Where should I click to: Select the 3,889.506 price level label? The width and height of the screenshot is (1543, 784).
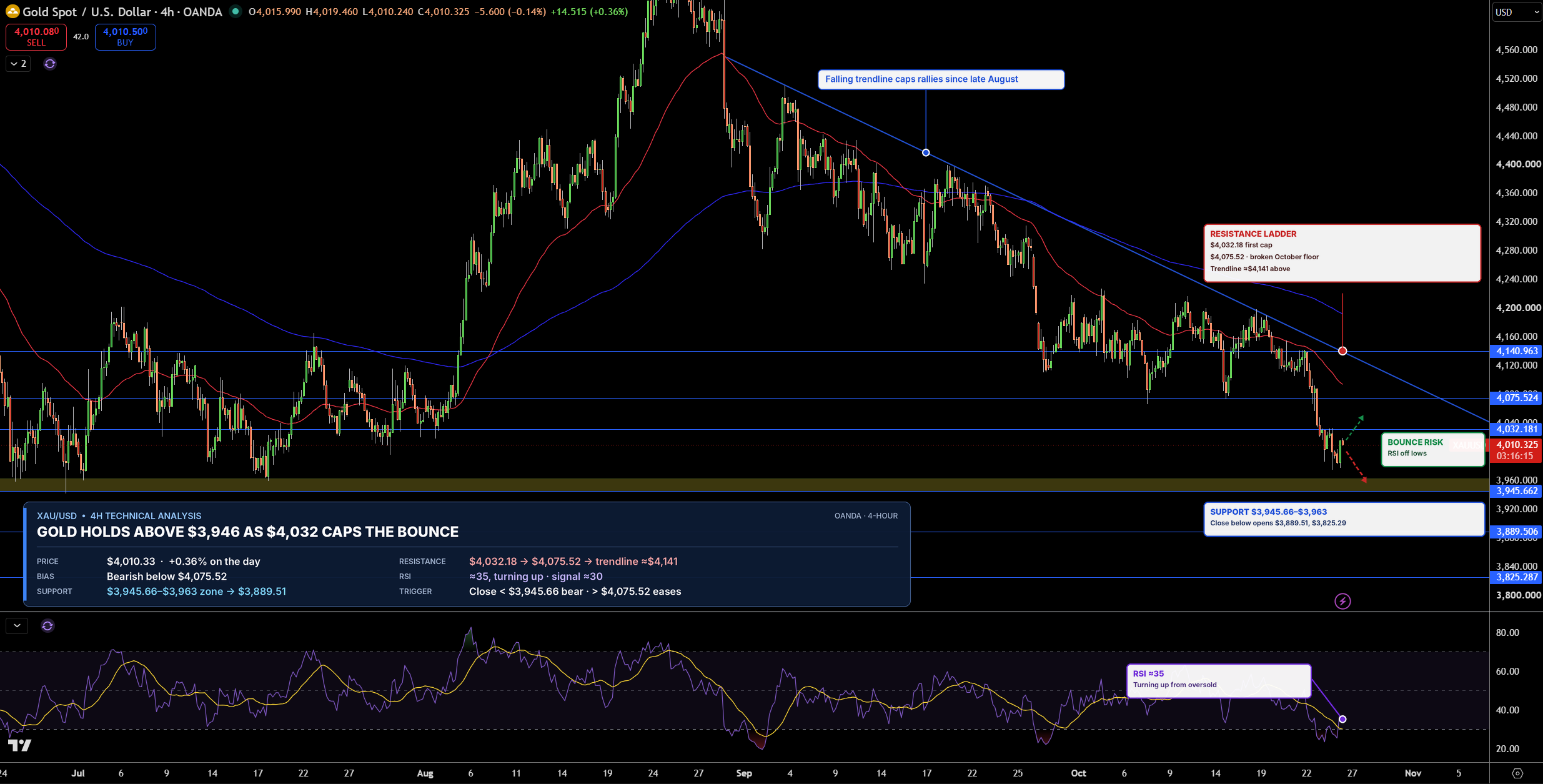pyautogui.click(x=1517, y=532)
